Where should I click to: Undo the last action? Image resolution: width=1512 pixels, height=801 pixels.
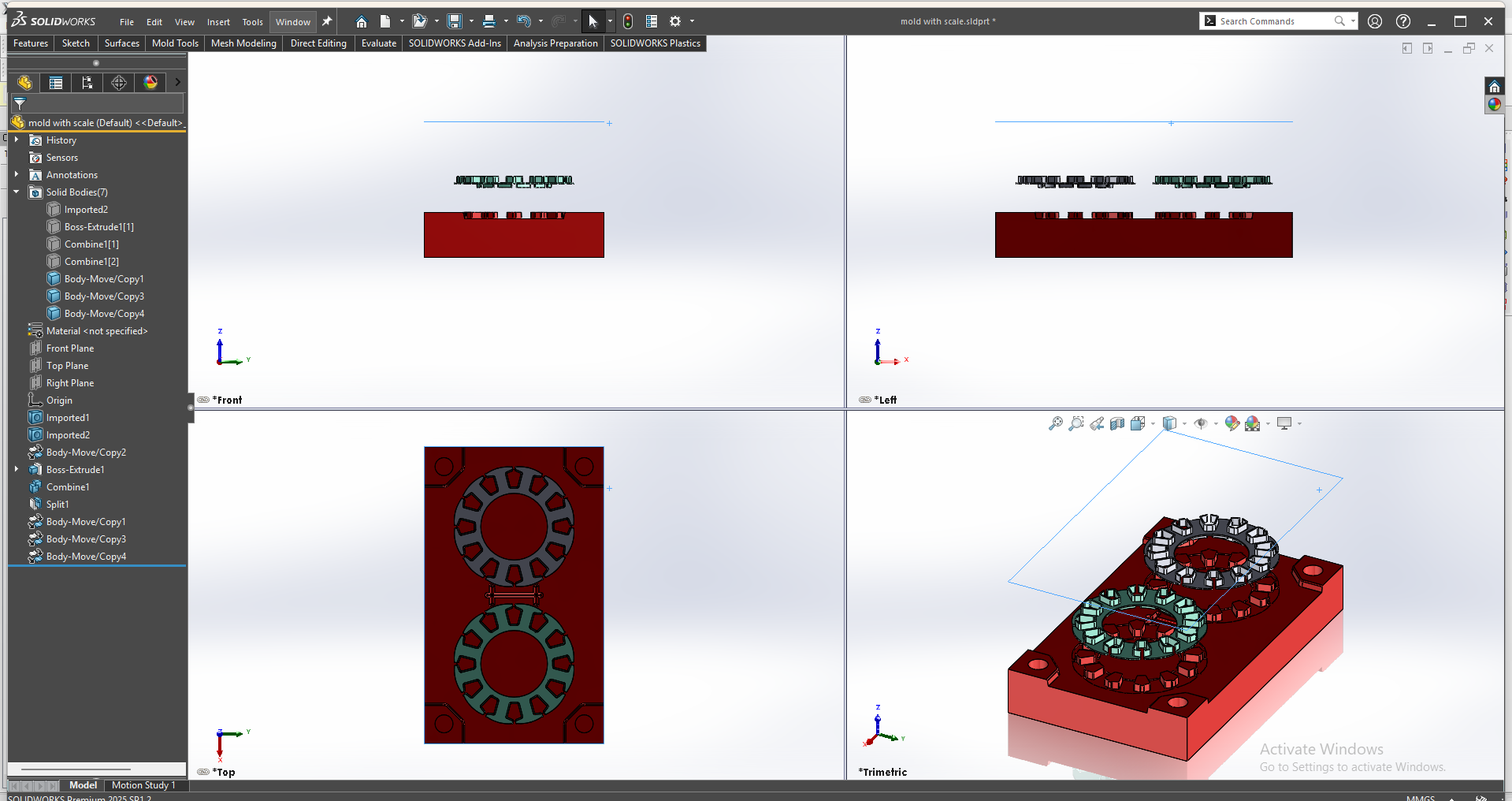tap(524, 21)
